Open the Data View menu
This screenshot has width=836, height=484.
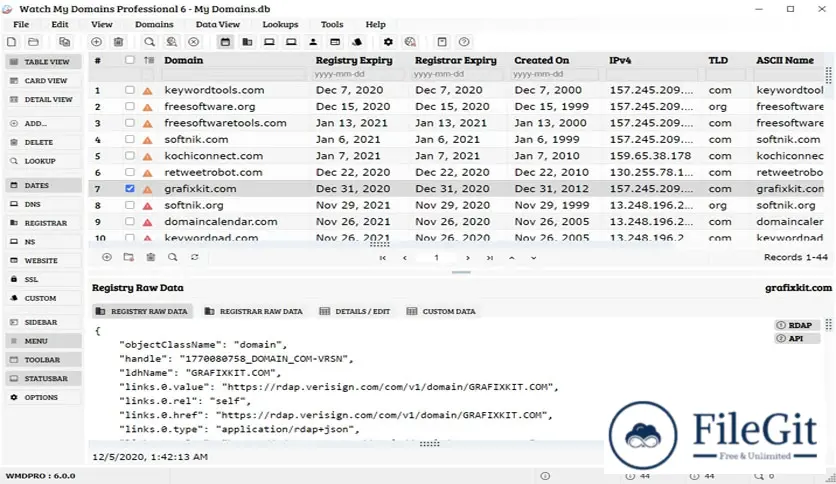(218, 25)
